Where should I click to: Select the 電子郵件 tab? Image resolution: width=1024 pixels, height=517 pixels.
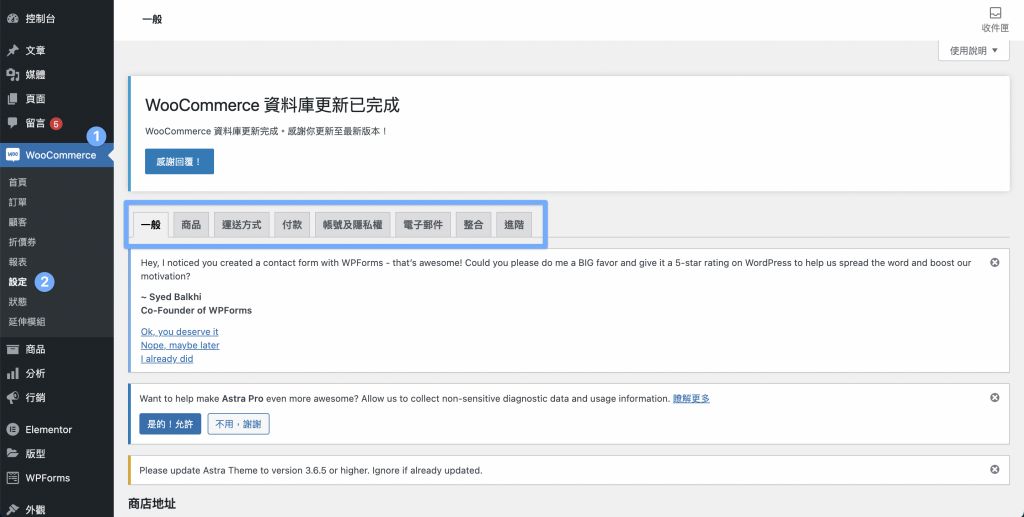tap(423, 225)
